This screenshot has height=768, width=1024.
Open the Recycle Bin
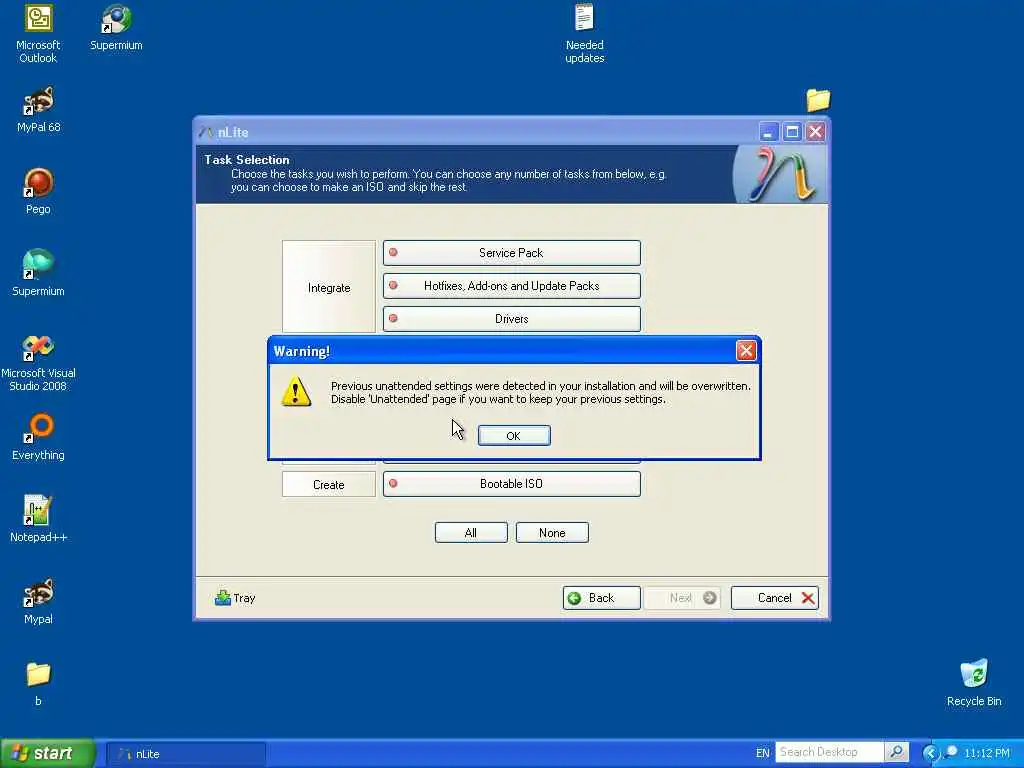[974, 683]
